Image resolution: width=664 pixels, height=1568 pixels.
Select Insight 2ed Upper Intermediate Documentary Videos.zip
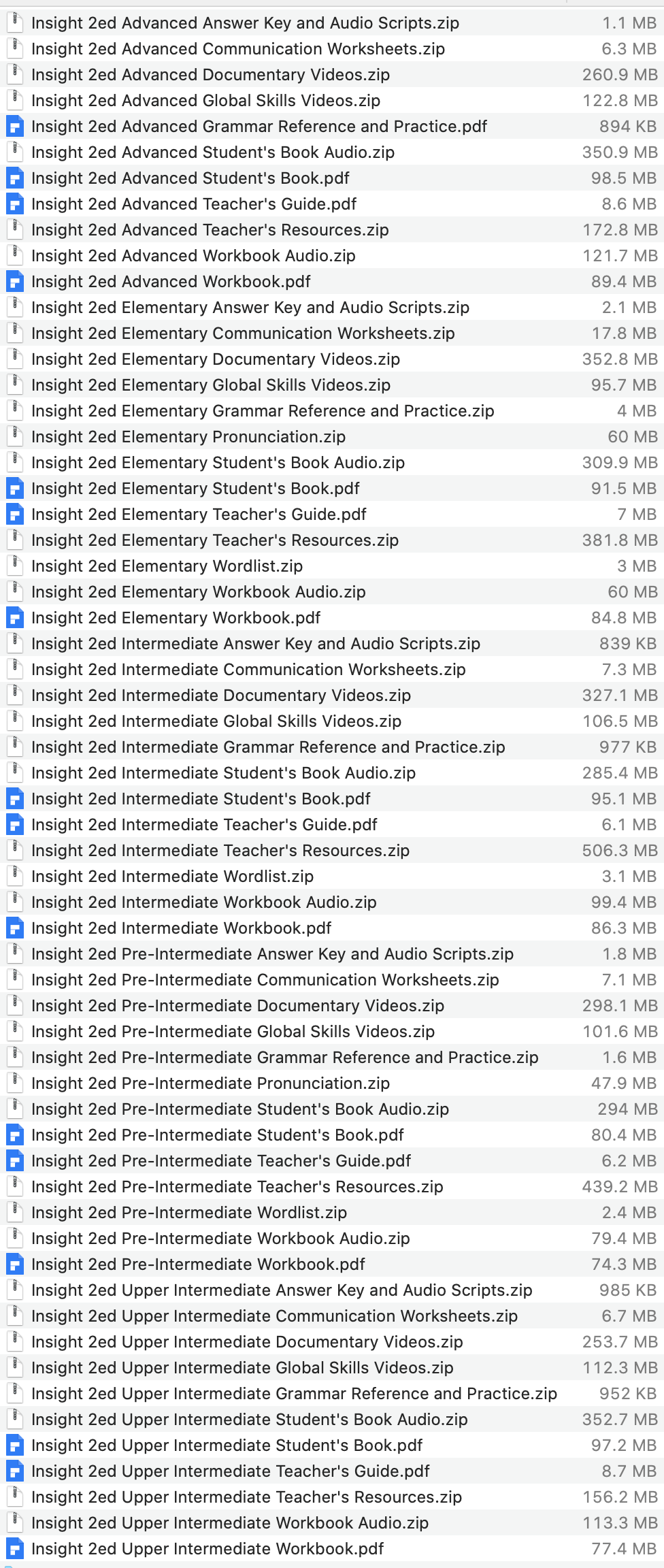(332, 1341)
